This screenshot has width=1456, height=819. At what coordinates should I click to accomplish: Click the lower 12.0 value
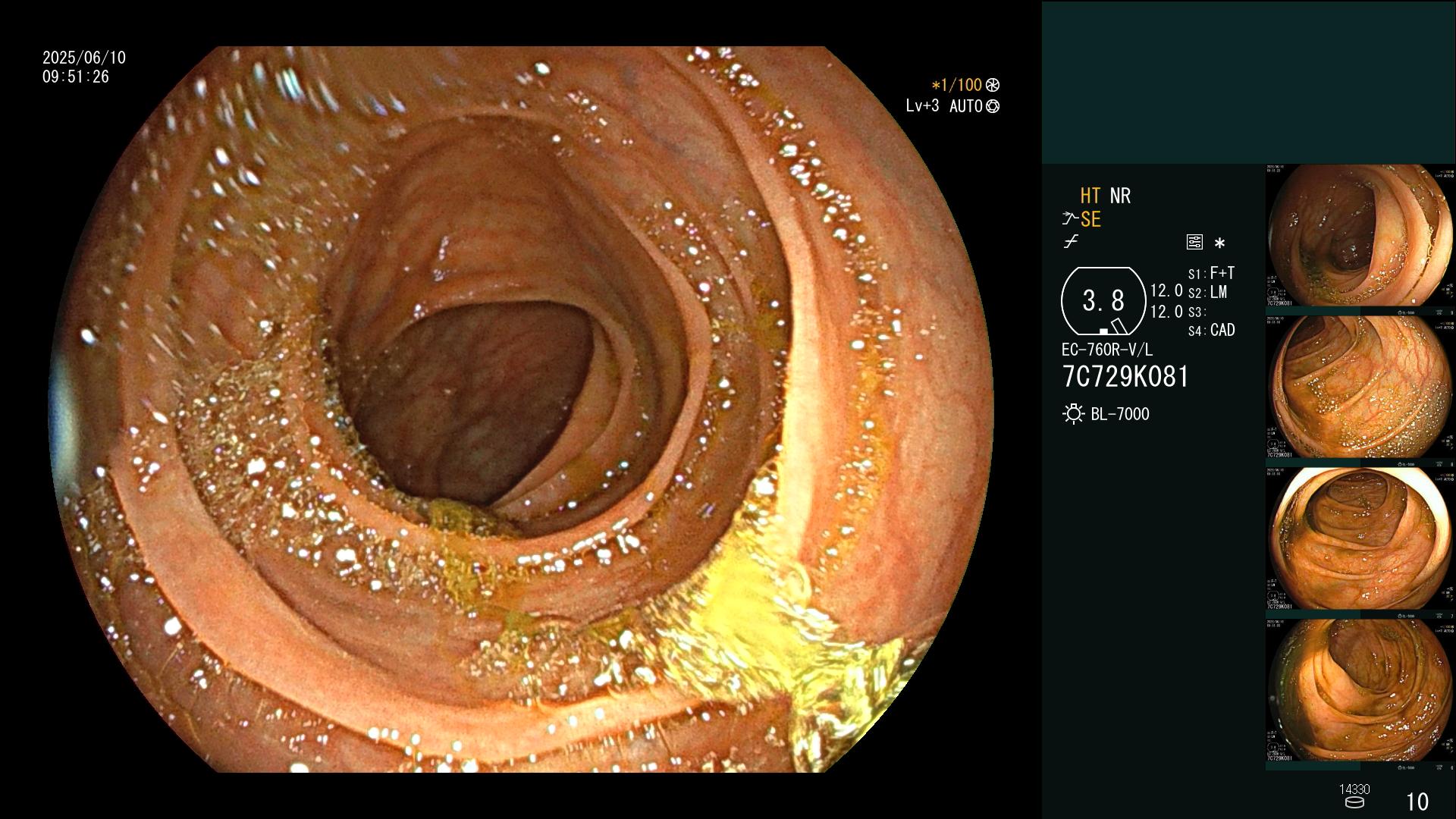point(1166,312)
